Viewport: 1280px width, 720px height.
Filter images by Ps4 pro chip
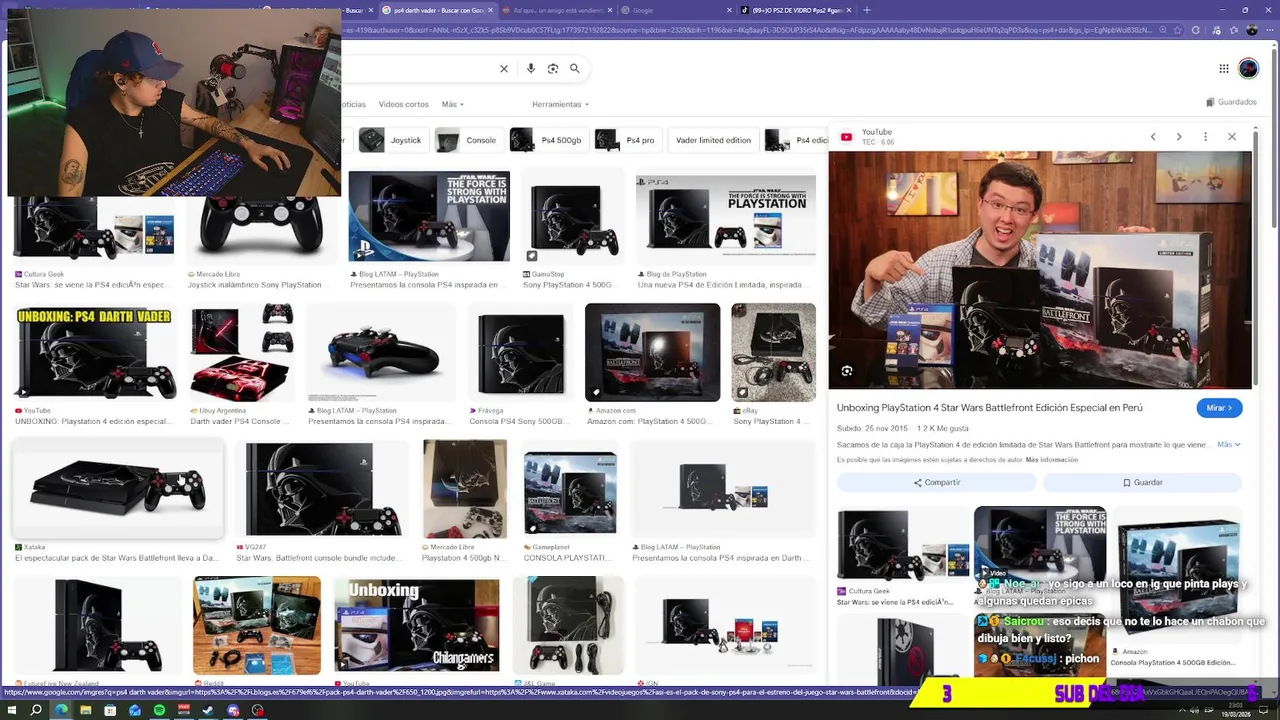(x=626, y=140)
